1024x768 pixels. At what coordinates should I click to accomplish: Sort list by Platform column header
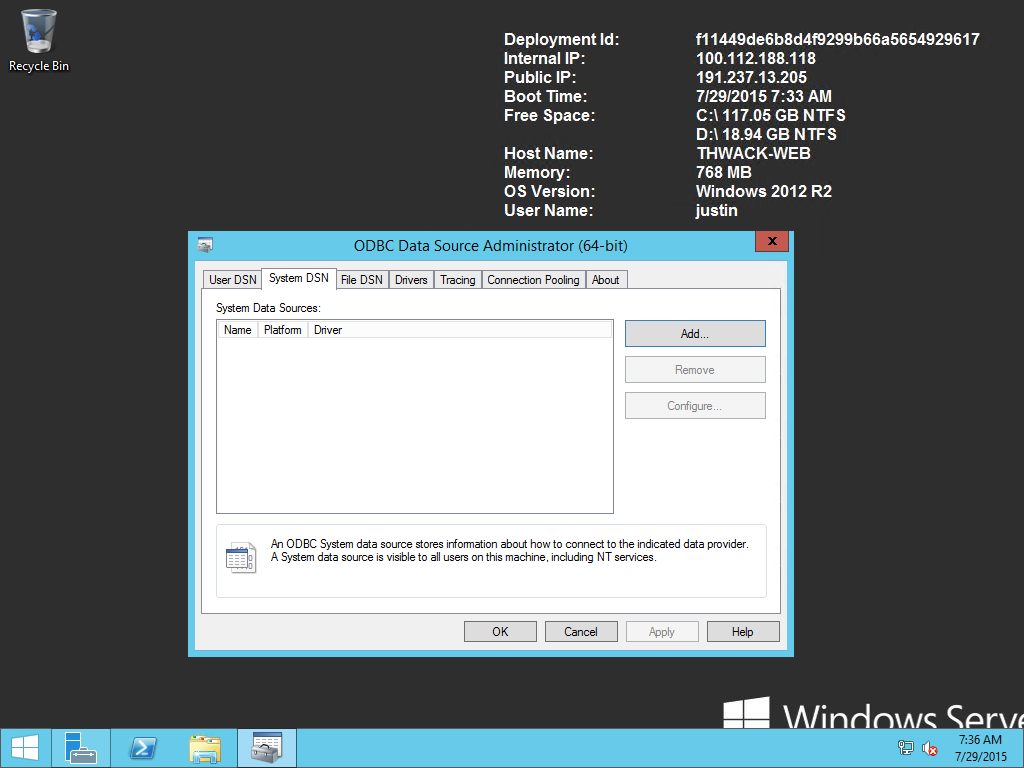pyautogui.click(x=283, y=330)
